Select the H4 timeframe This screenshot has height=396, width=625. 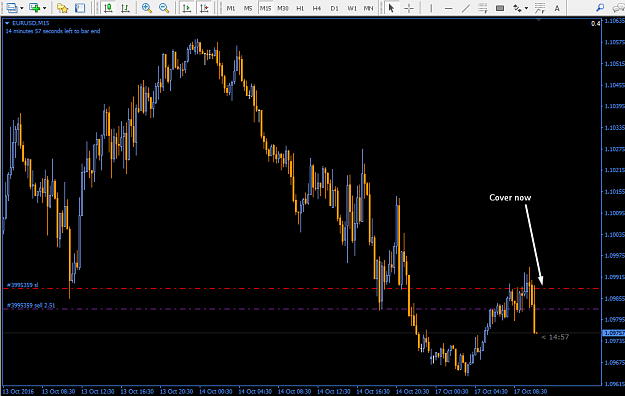click(317, 8)
